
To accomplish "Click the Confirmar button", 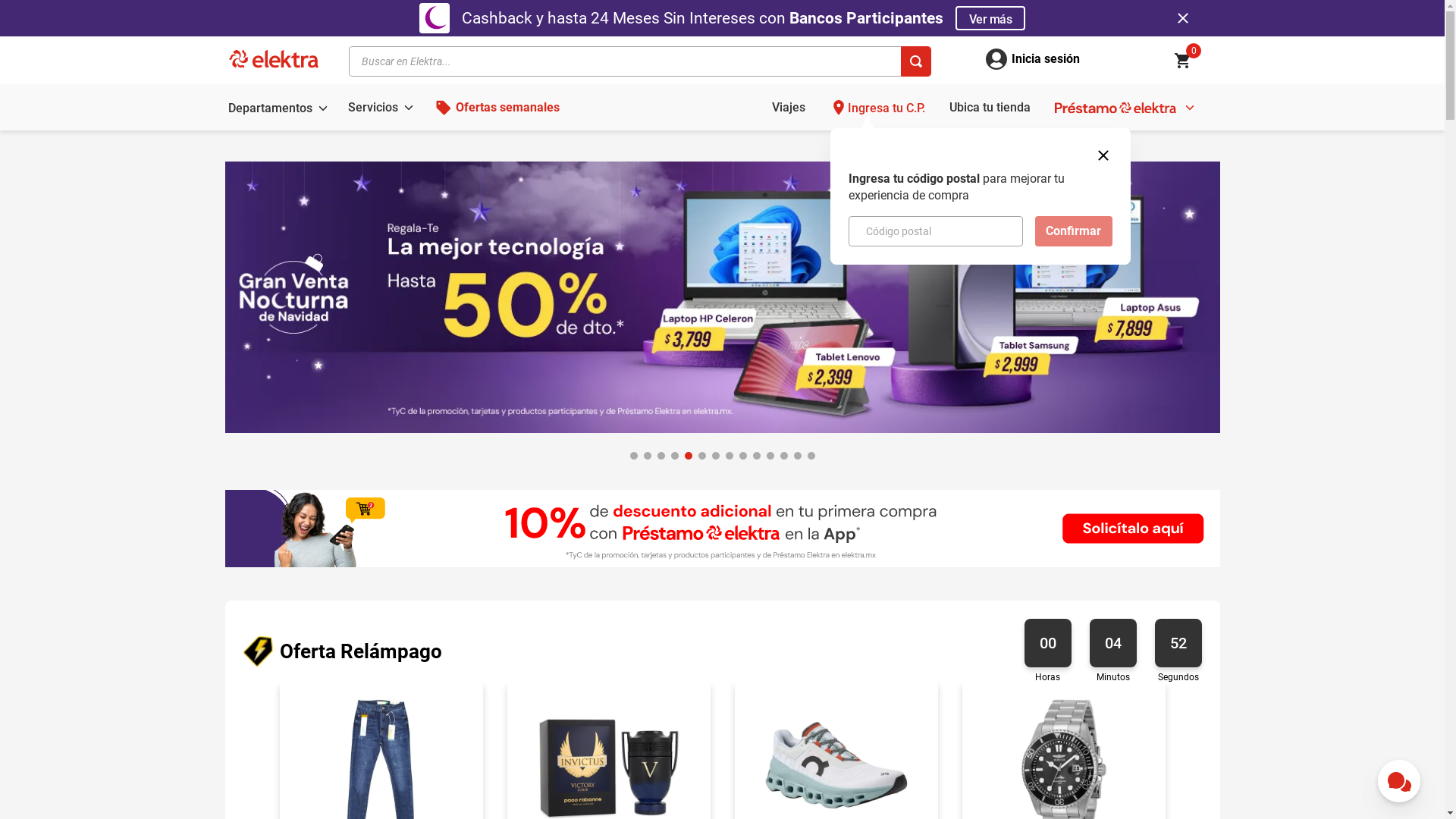I will (x=1073, y=231).
